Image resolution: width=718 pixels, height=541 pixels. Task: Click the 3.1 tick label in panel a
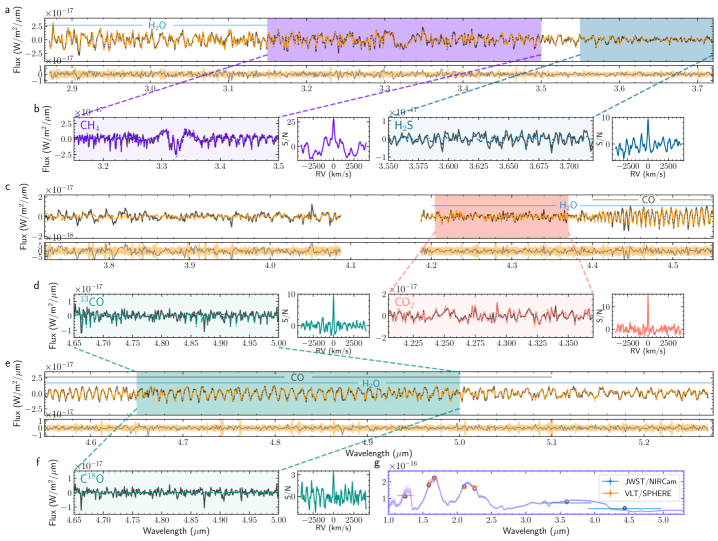coord(228,88)
